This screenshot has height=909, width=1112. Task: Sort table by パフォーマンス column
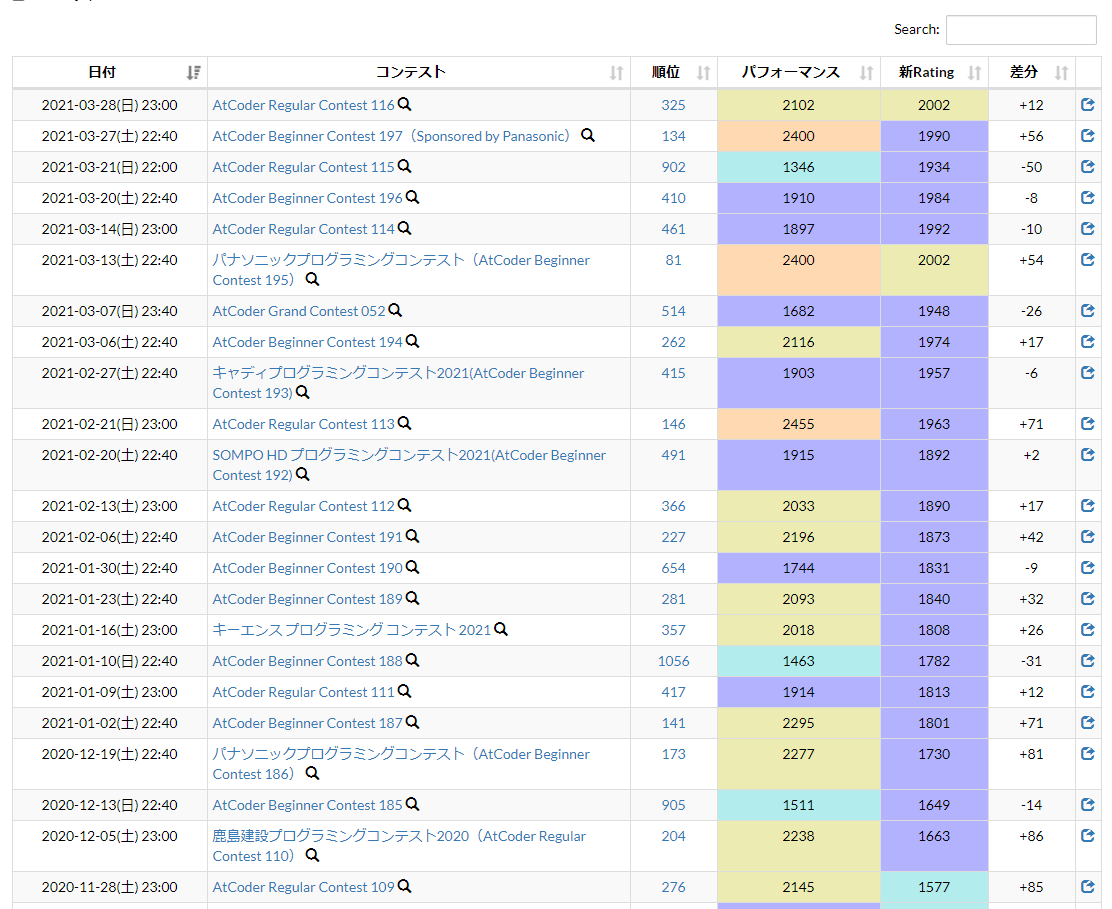coord(799,72)
